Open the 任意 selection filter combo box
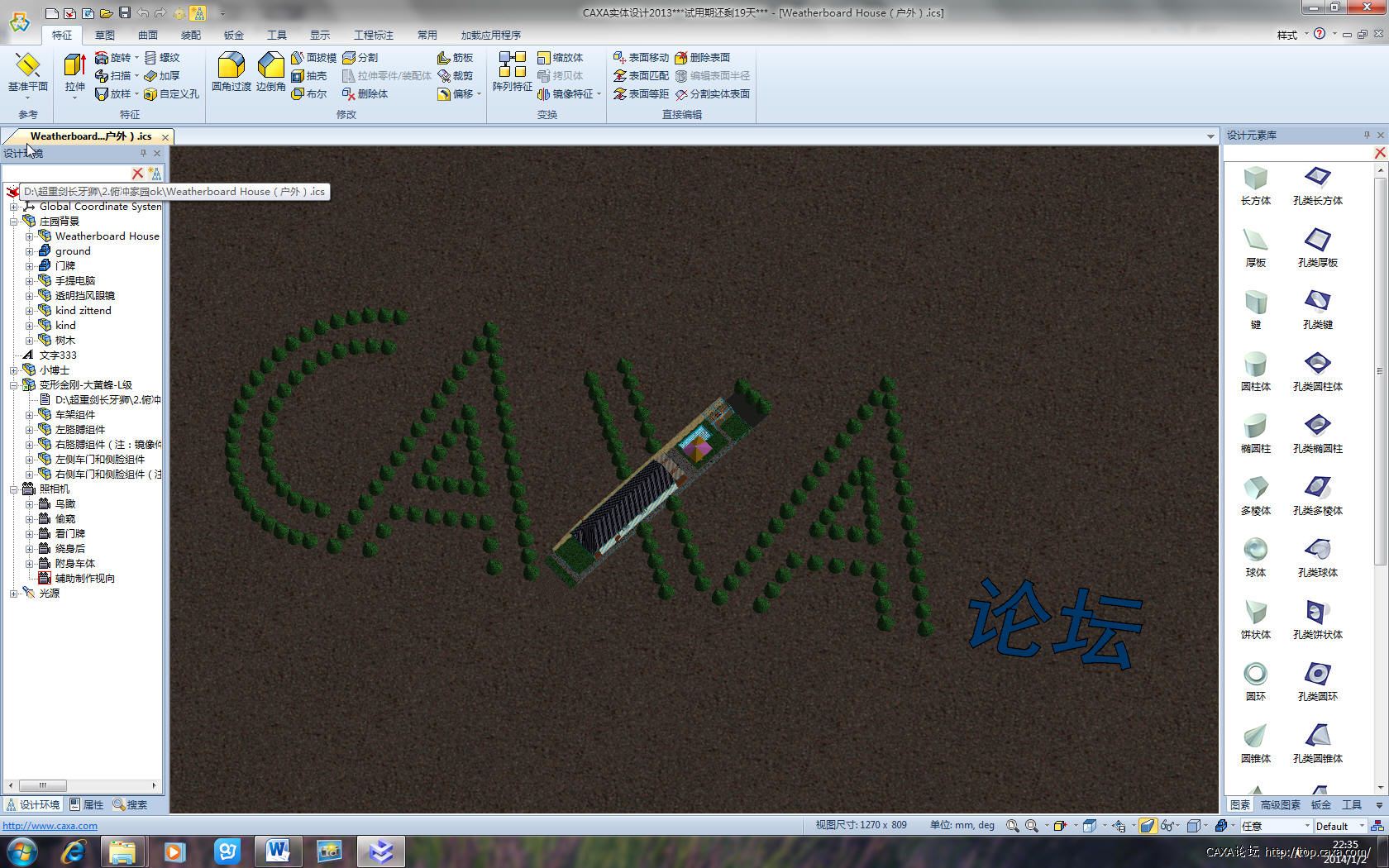Image resolution: width=1389 pixels, height=868 pixels. (x=1277, y=826)
